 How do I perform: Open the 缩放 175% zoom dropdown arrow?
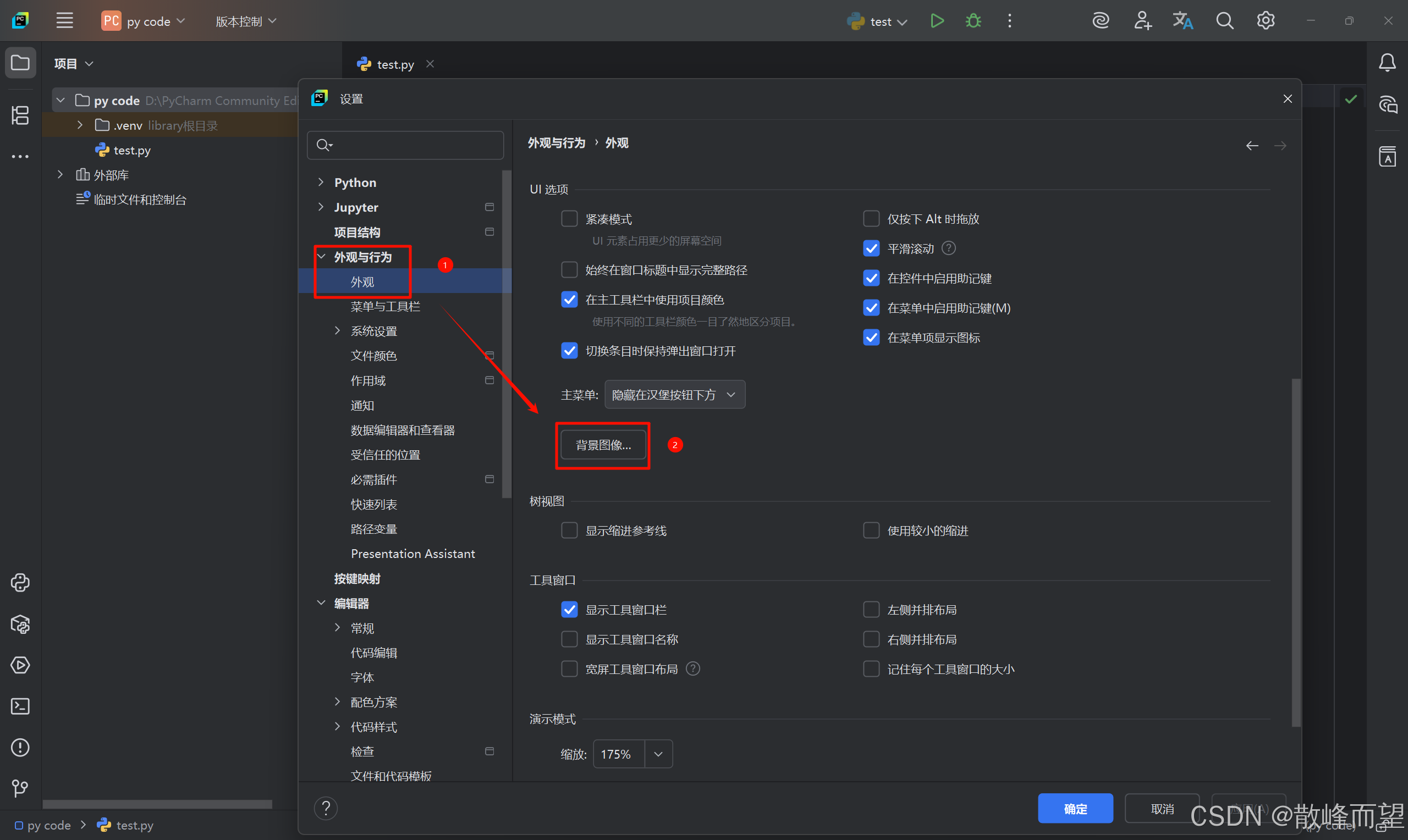point(658,754)
